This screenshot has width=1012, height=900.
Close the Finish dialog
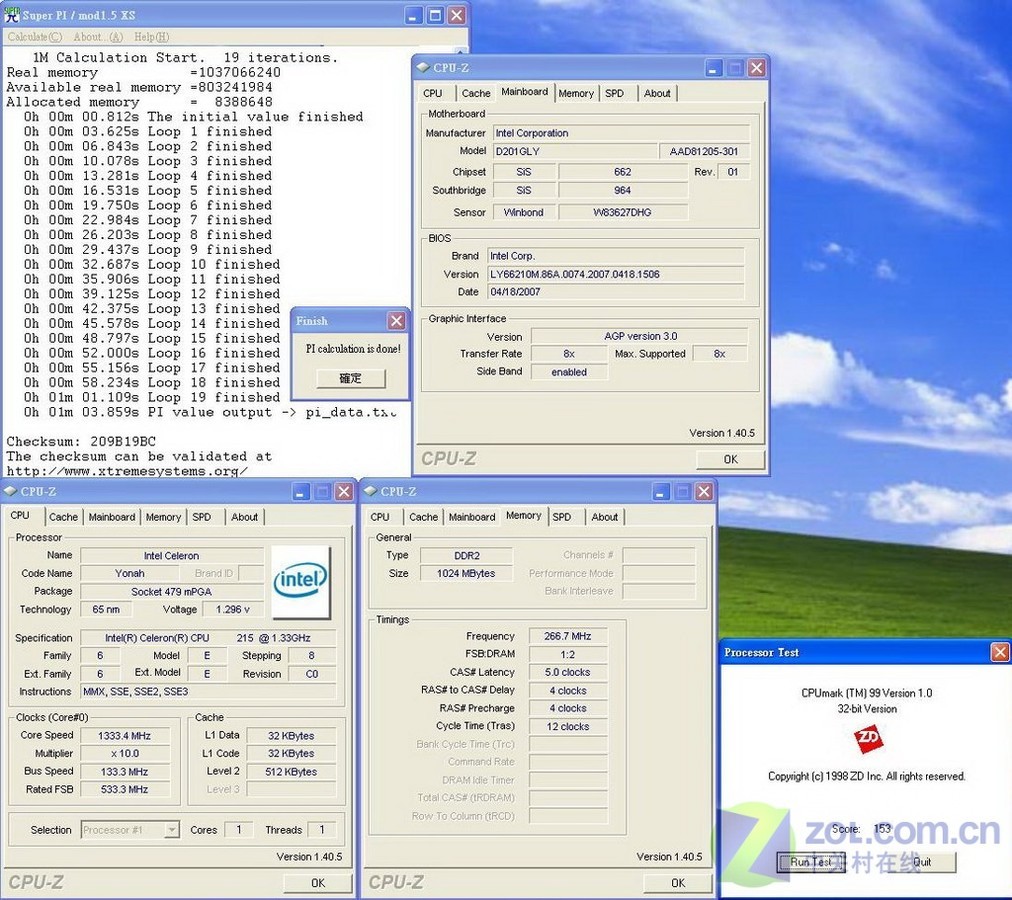(396, 321)
